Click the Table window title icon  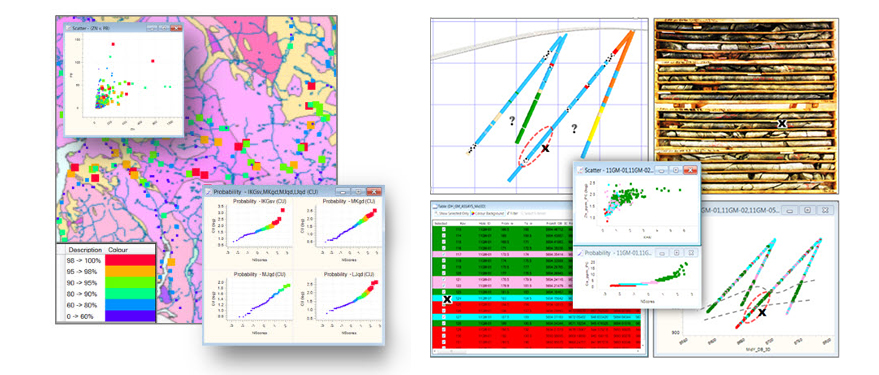coord(434,206)
